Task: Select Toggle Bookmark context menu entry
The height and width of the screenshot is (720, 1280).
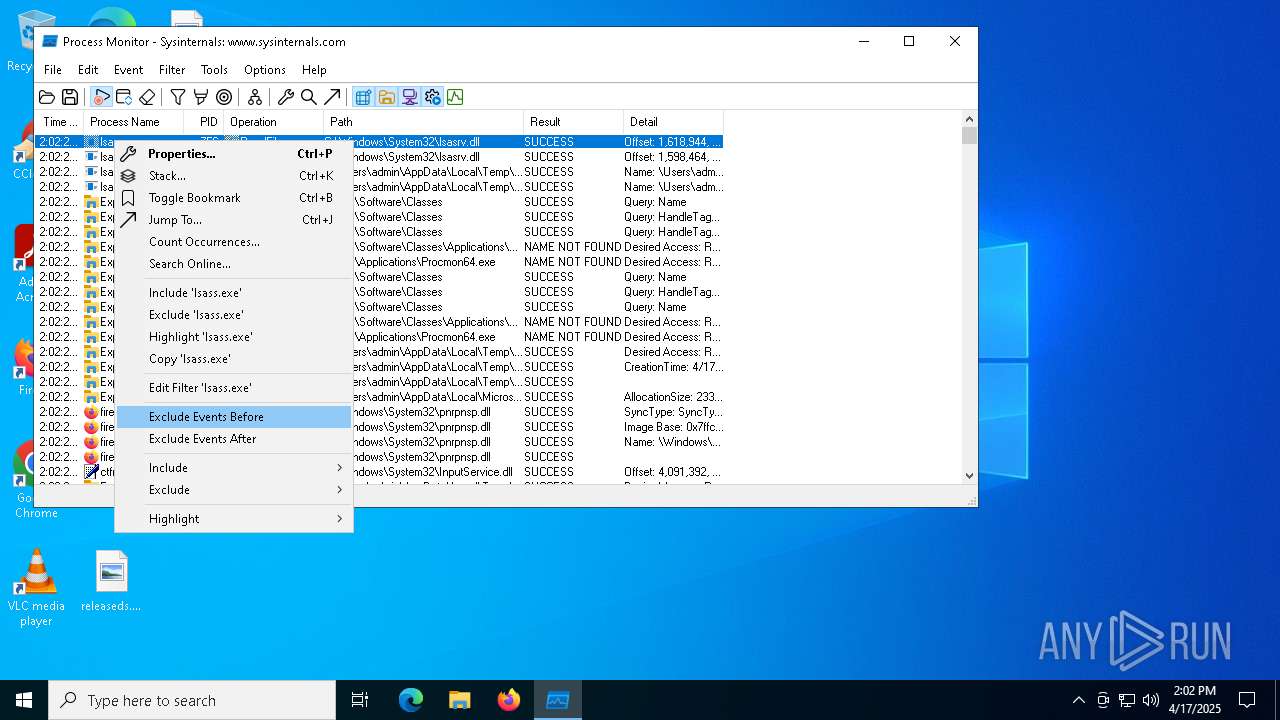Action: tap(233, 198)
